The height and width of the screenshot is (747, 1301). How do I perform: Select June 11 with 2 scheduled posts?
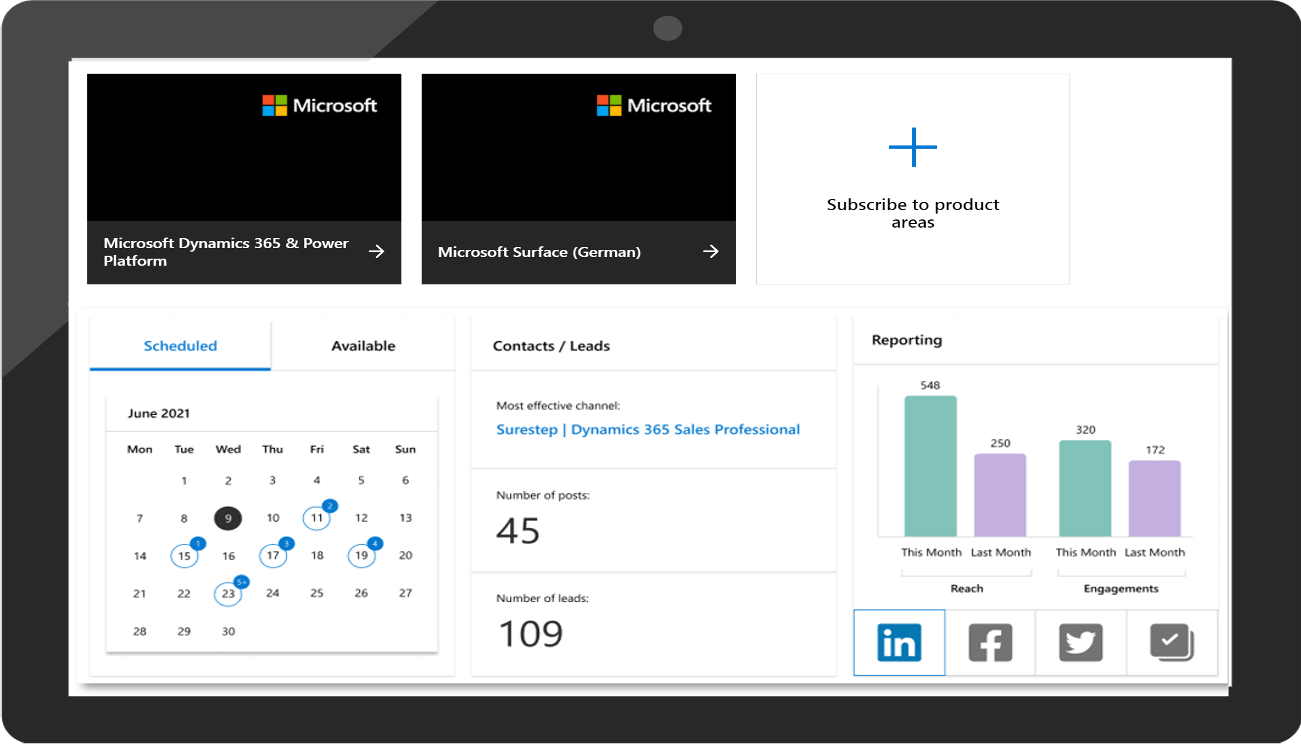pos(317,518)
